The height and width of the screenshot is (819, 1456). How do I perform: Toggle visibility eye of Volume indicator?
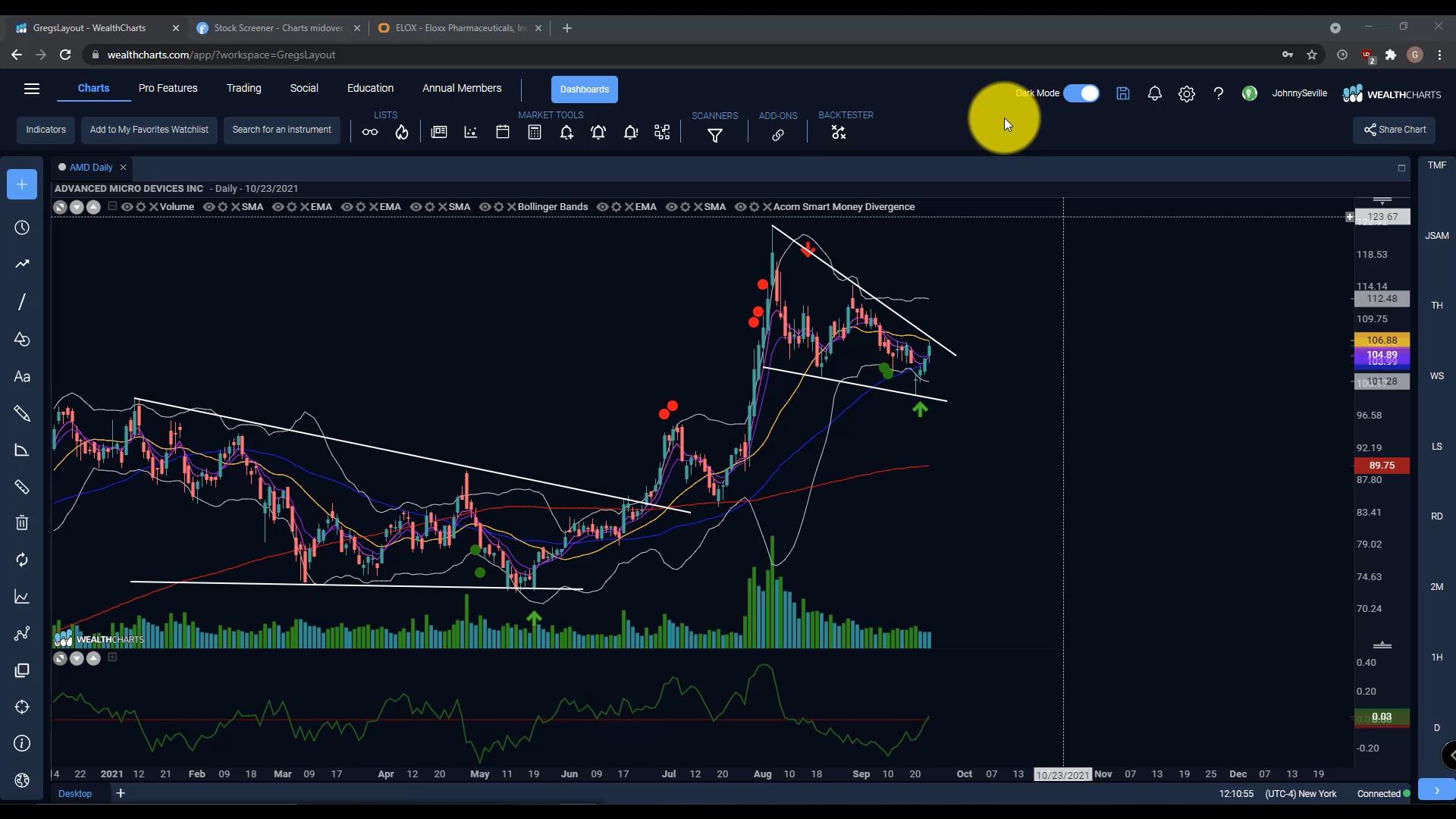(127, 207)
